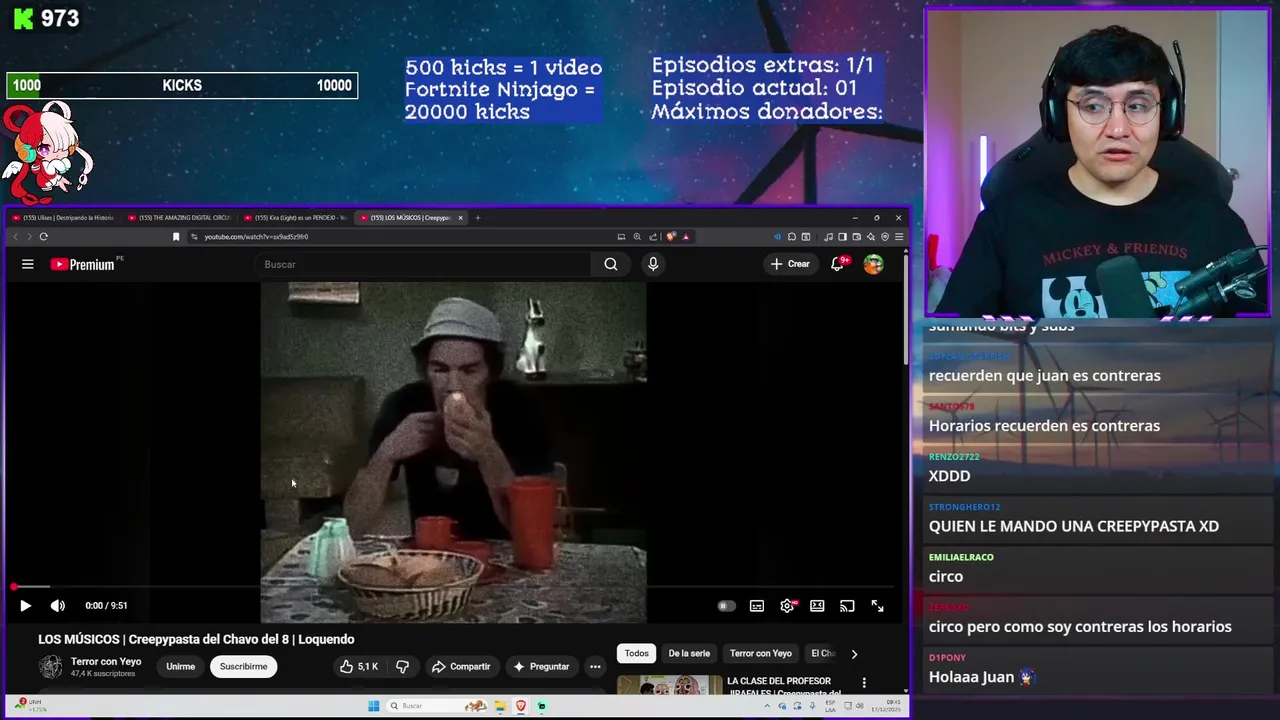Open Brave browser from the taskbar
This screenshot has width=1280, height=720.
[521, 706]
